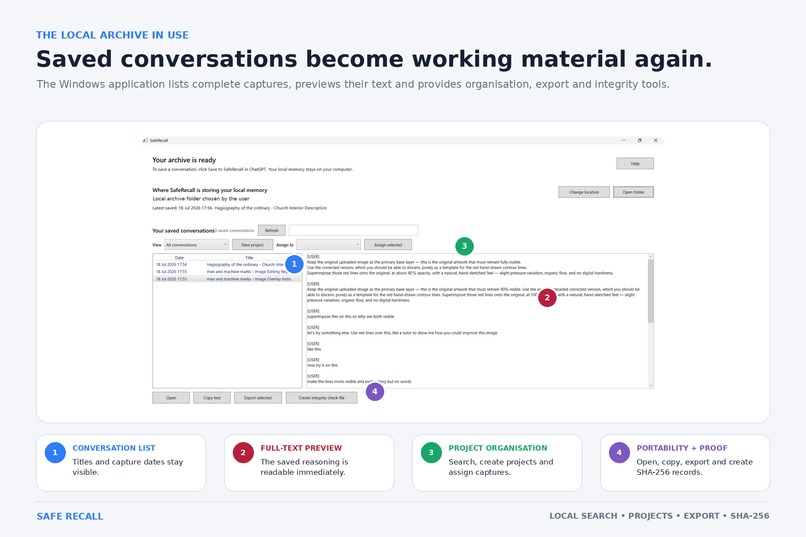Click the preview scrollbar up arrow
Screen dimensions: 806x537
click(x=651, y=256)
